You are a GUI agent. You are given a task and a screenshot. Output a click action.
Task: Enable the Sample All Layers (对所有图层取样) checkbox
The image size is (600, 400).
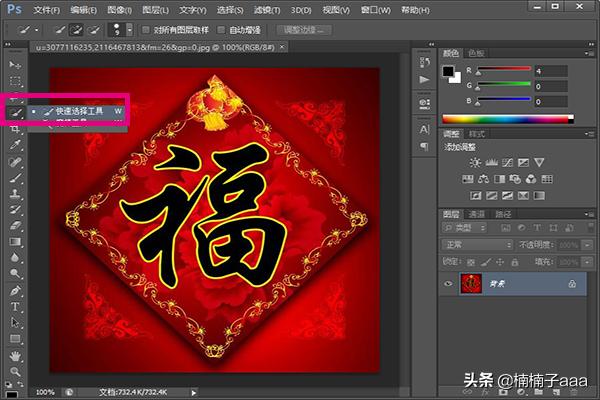(x=147, y=30)
